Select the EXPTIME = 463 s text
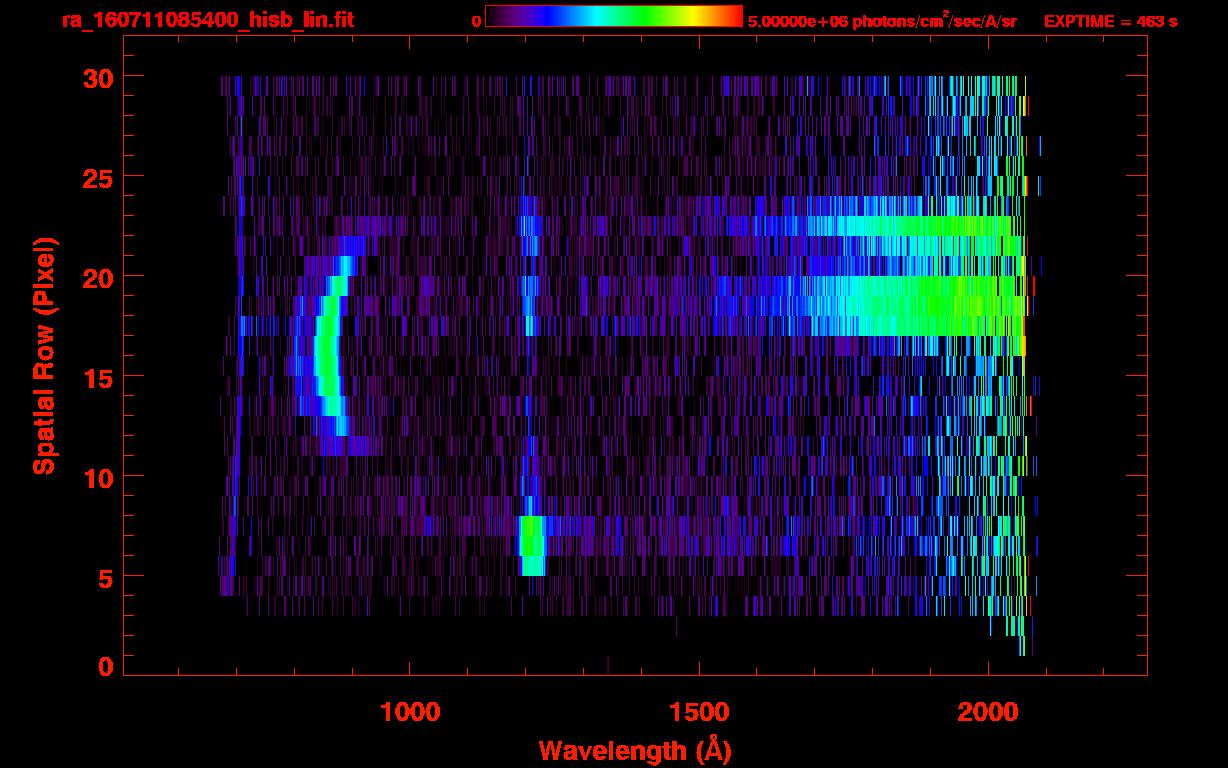Image resolution: width=1228 pixels, height=768 pixels. 1110,21
